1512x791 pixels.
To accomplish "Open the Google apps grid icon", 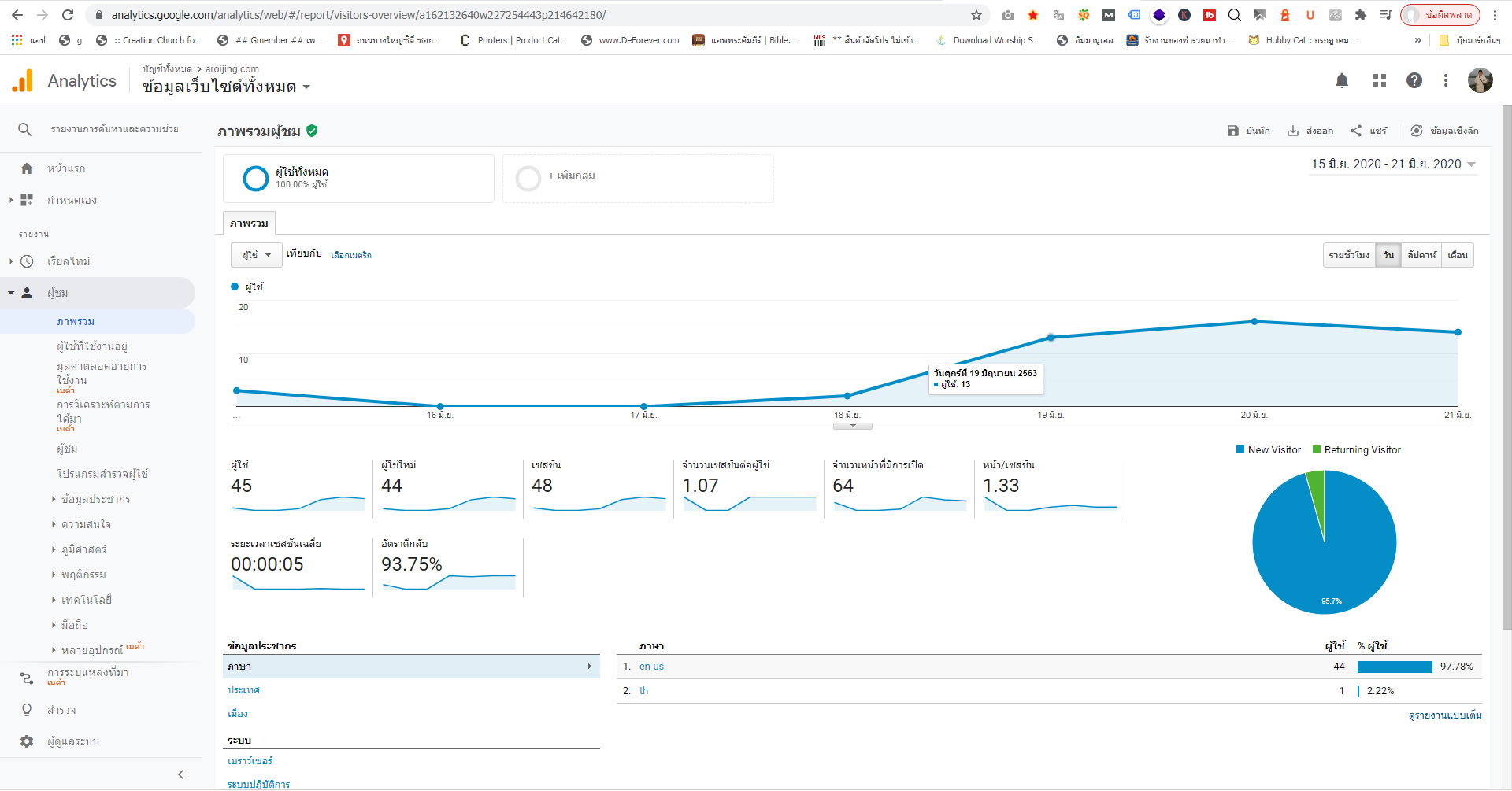I will tap(1379, 80).
